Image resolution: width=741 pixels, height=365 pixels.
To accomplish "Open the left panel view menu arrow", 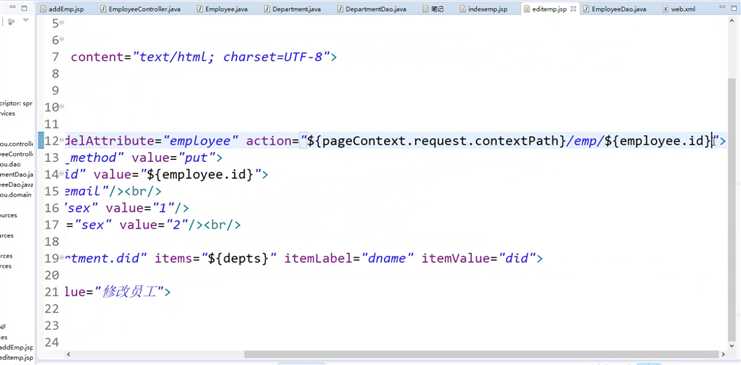I will 26,20.
